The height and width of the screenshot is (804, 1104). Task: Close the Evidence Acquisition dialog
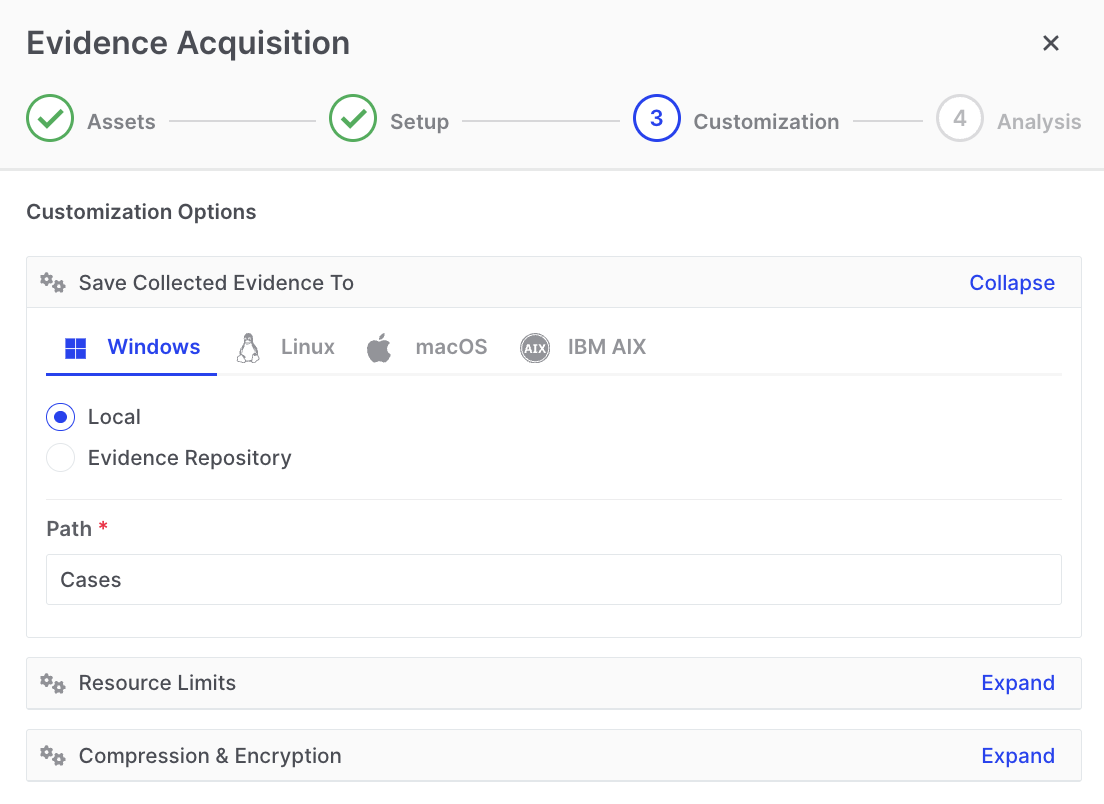click(x=1050, y=43)
